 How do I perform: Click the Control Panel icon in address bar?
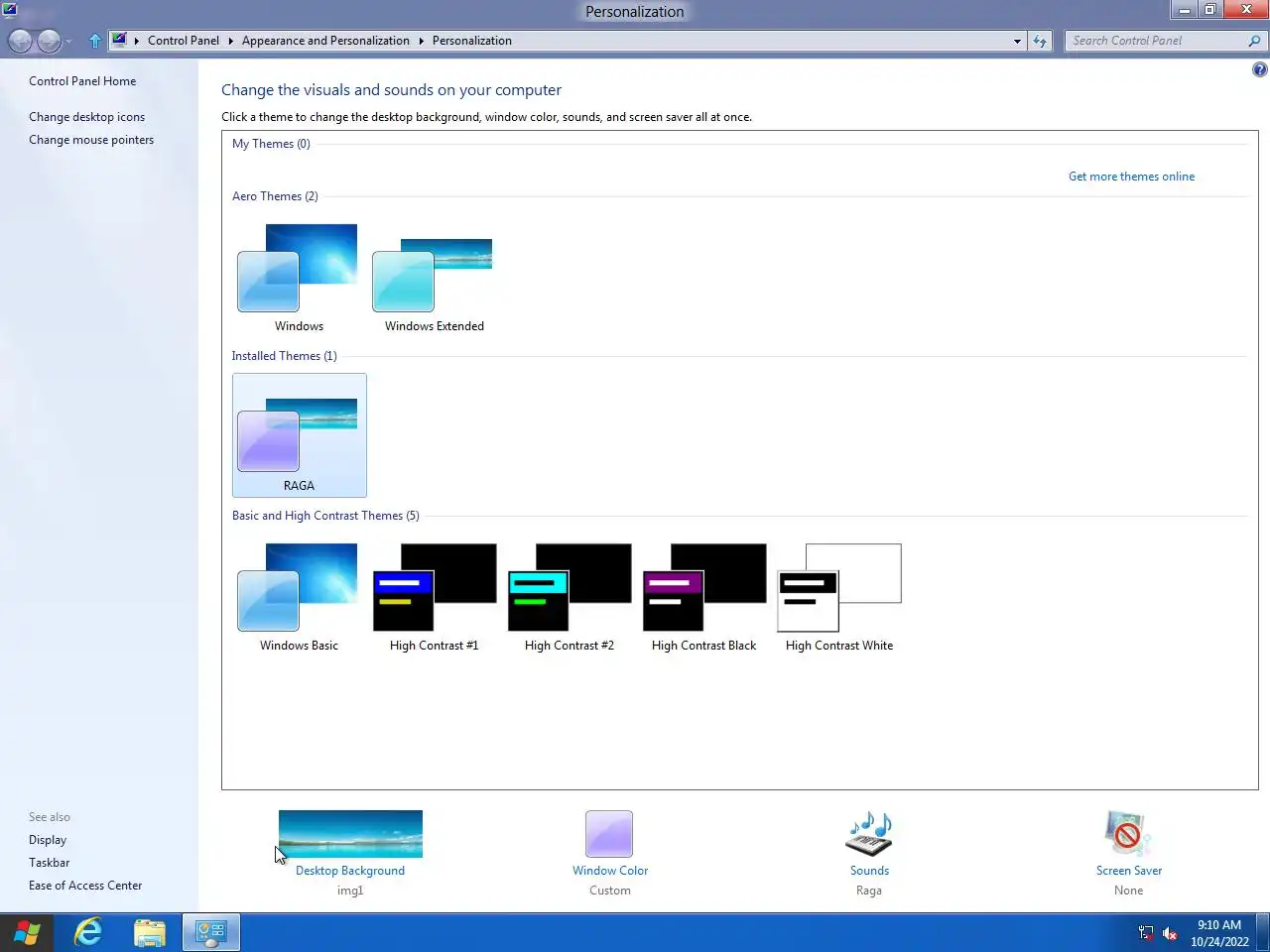(119, 40)
